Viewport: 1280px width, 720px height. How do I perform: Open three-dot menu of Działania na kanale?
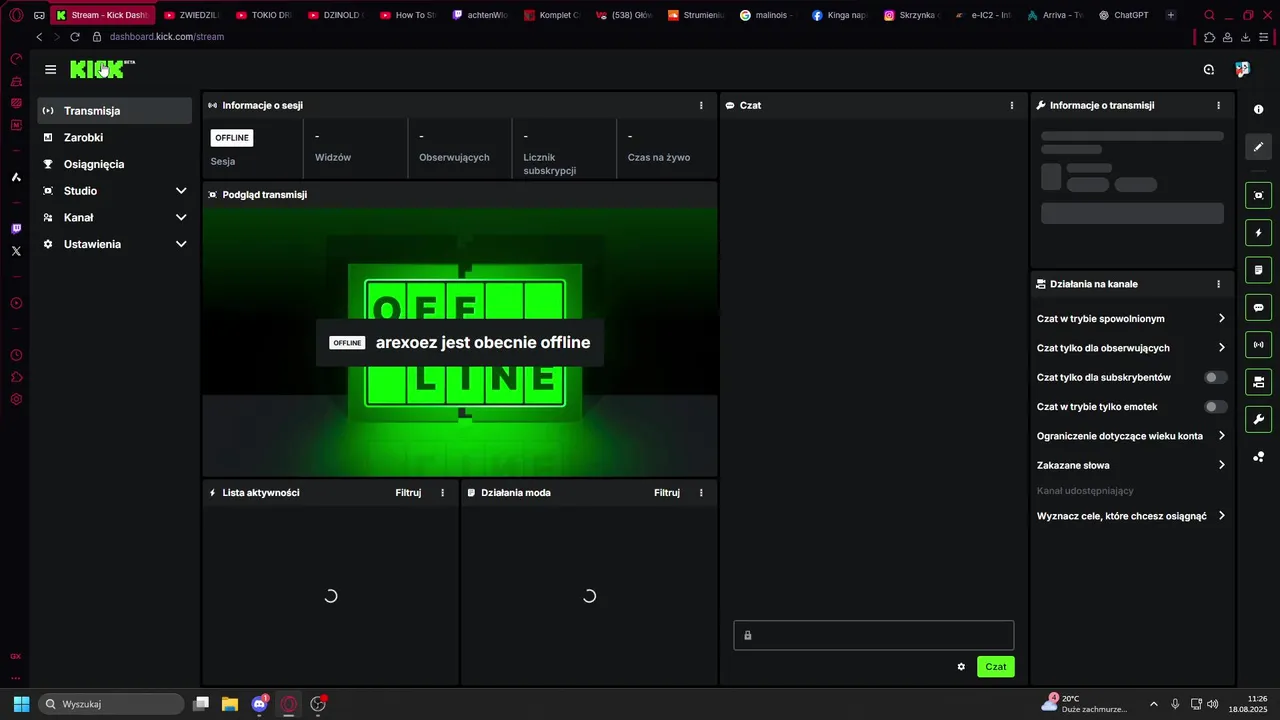(1218, 284)
